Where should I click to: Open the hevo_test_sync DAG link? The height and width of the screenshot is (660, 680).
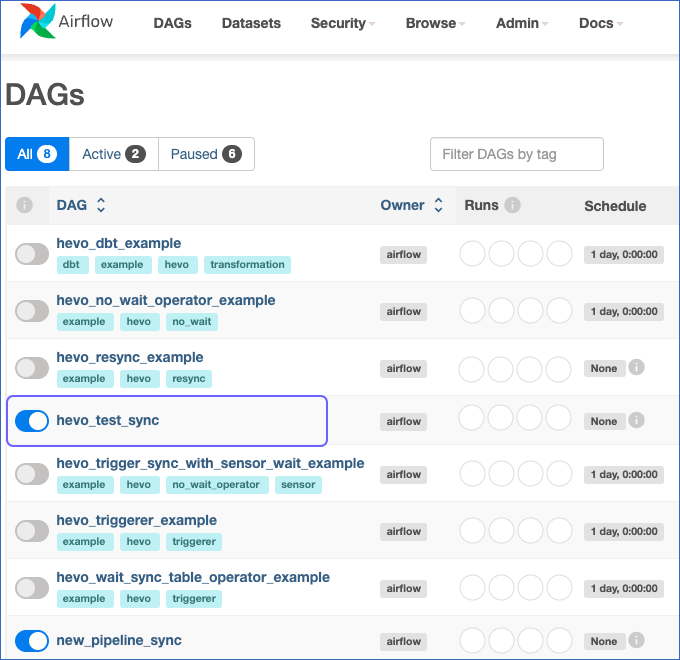pyautogui.click(x=108, y=420)
